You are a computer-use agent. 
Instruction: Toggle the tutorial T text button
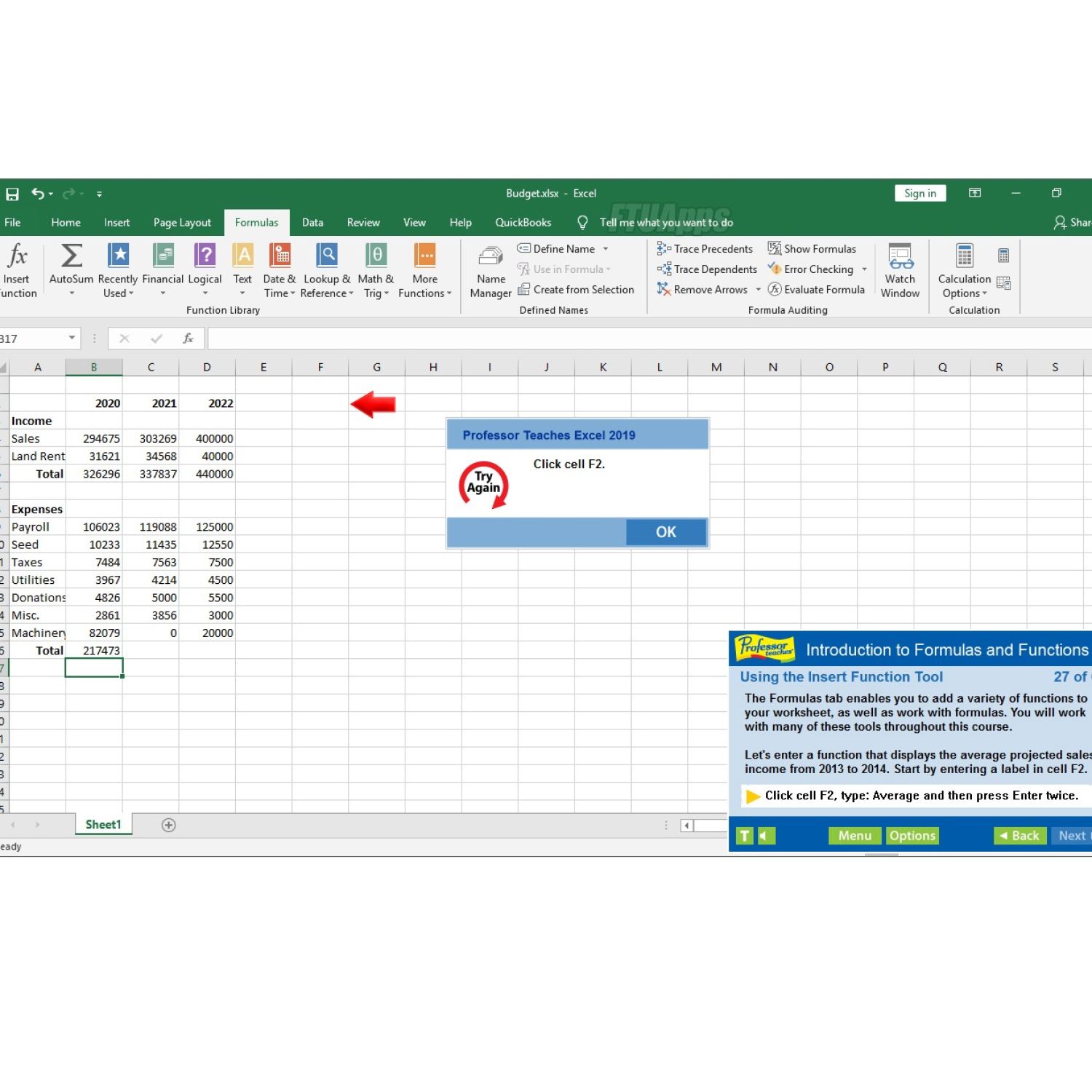tap(744, 836)
